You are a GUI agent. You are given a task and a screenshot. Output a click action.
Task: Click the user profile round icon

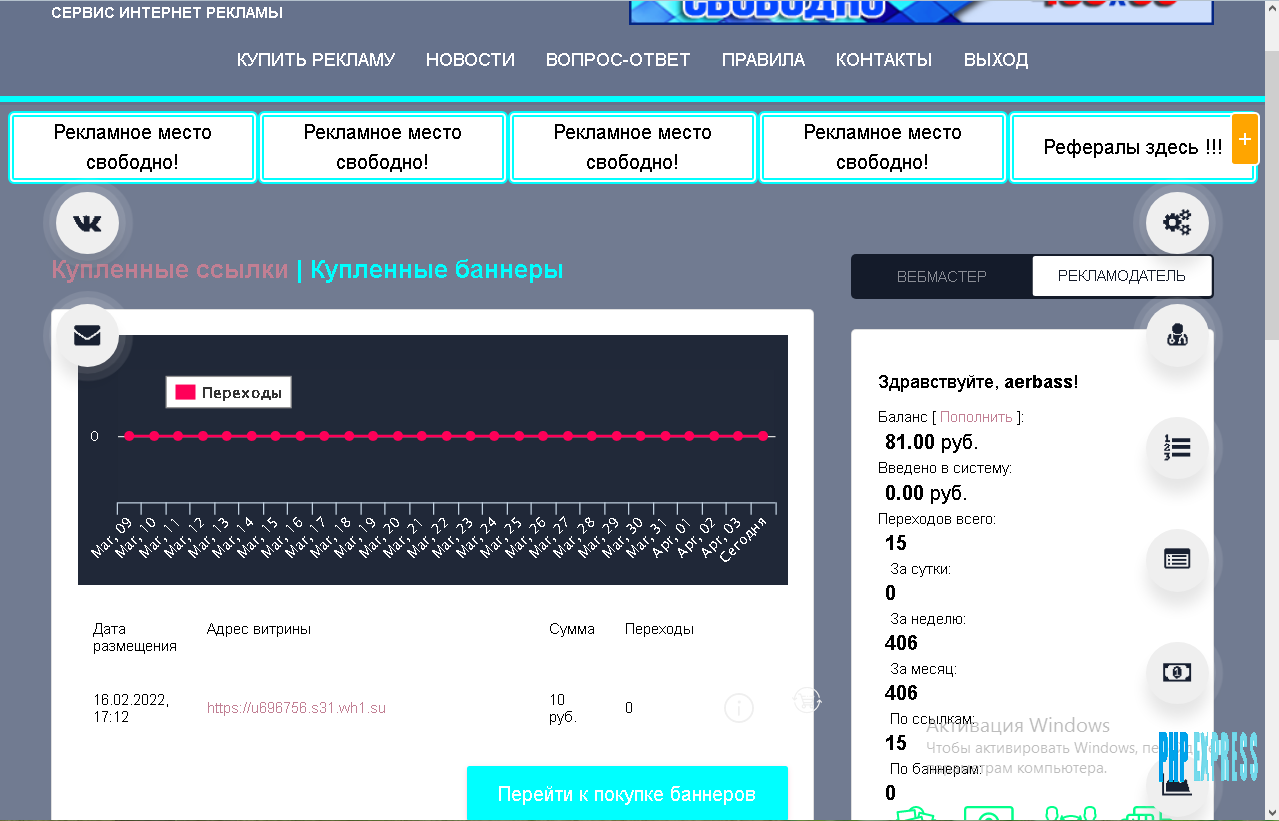click(1177, 335)
